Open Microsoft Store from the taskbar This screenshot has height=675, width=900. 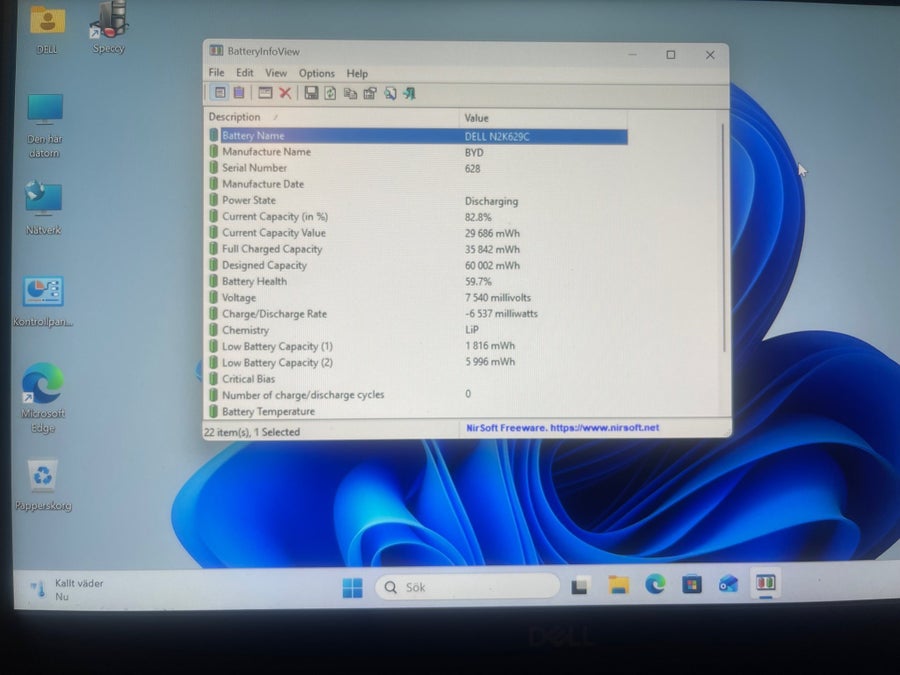[692, 584]
